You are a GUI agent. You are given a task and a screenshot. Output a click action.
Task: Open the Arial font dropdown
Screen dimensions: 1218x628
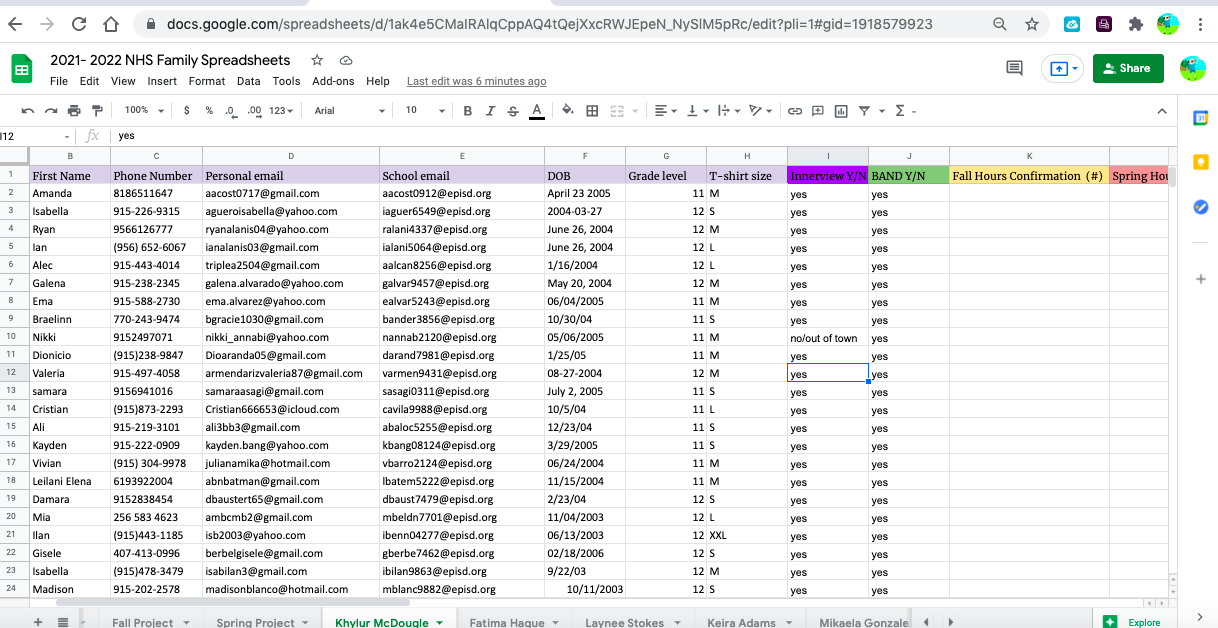point(349,111)
